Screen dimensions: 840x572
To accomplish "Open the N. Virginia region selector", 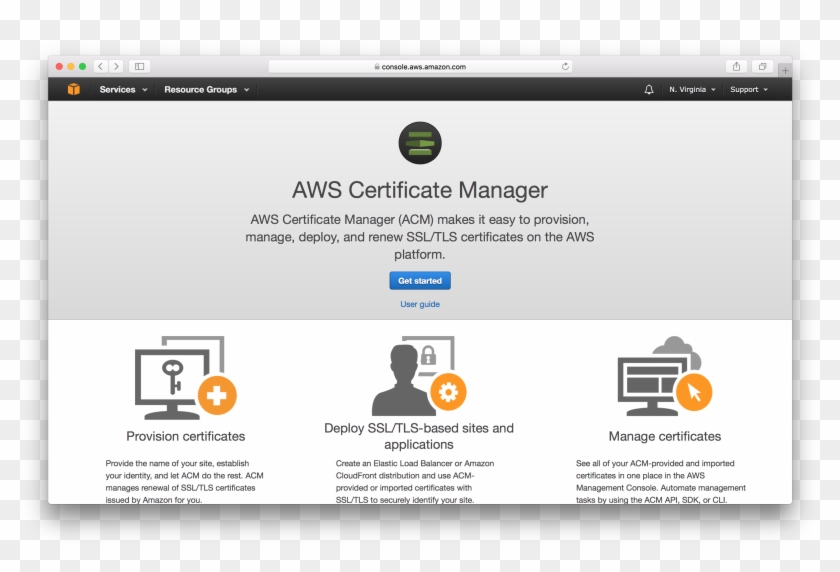I will pos(692,89).
